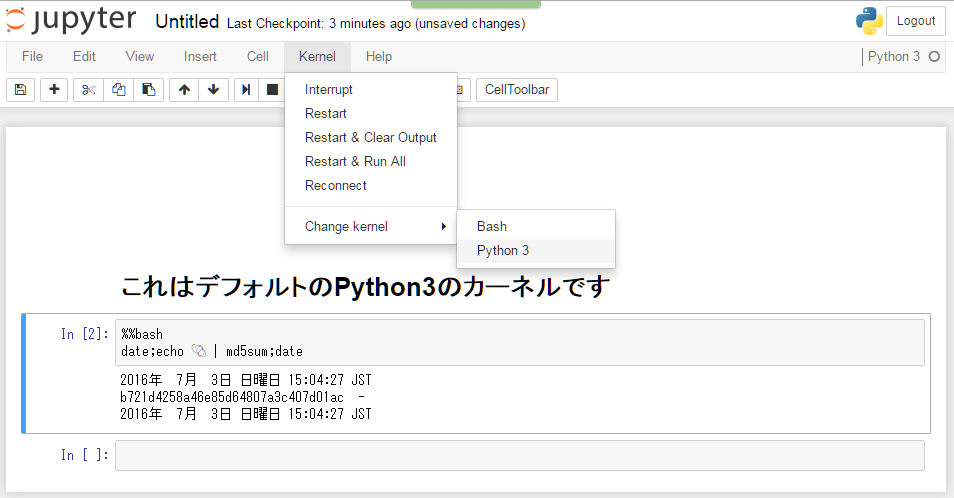The height and width of the screenshot is (498, 954).
Task: Run cell and select next icon
Action: point(246,90)
